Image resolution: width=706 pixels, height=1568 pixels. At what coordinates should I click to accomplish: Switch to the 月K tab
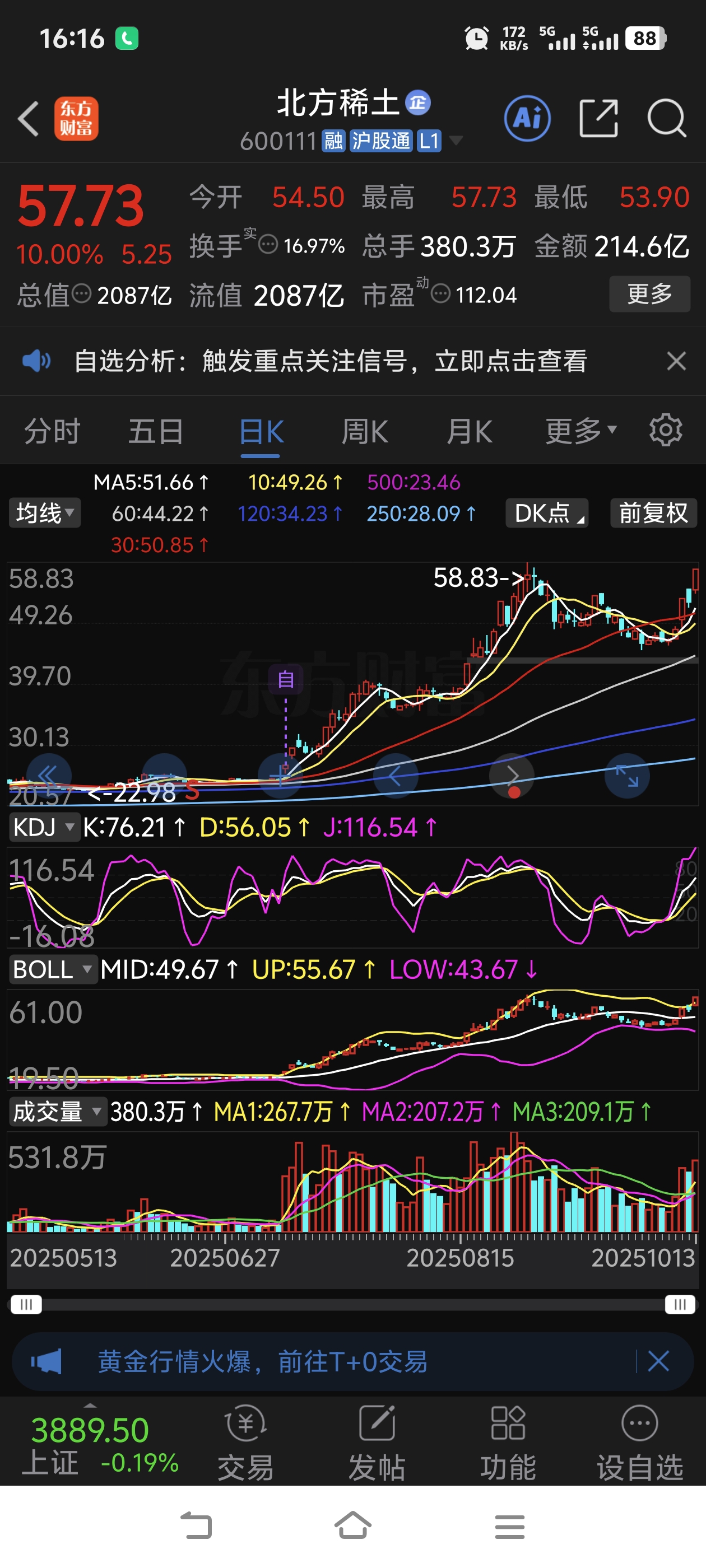[469, 432]
